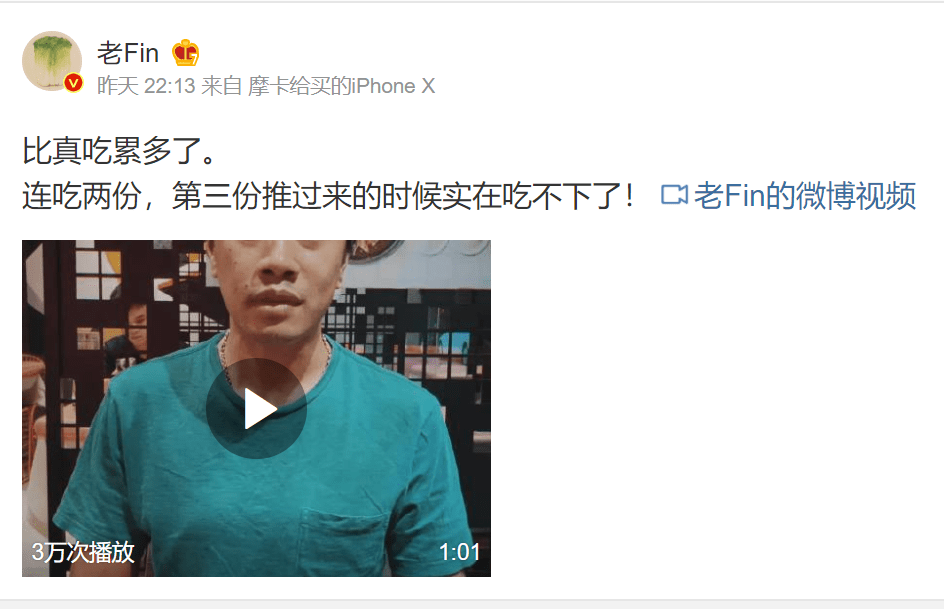944x609 pixels.
Task: Play the video with the play button
Action: coord(256,409)
